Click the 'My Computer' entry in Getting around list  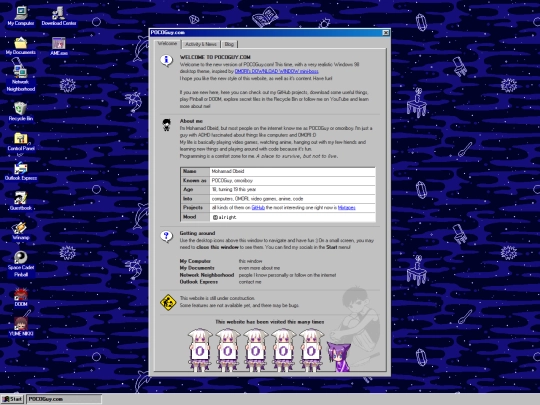pos(195,261)
